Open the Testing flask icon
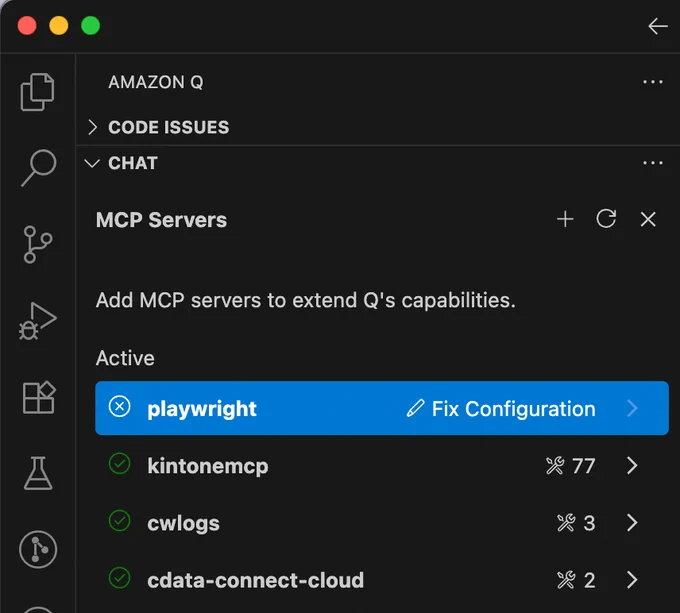680x613 pixels. (38, 473)
